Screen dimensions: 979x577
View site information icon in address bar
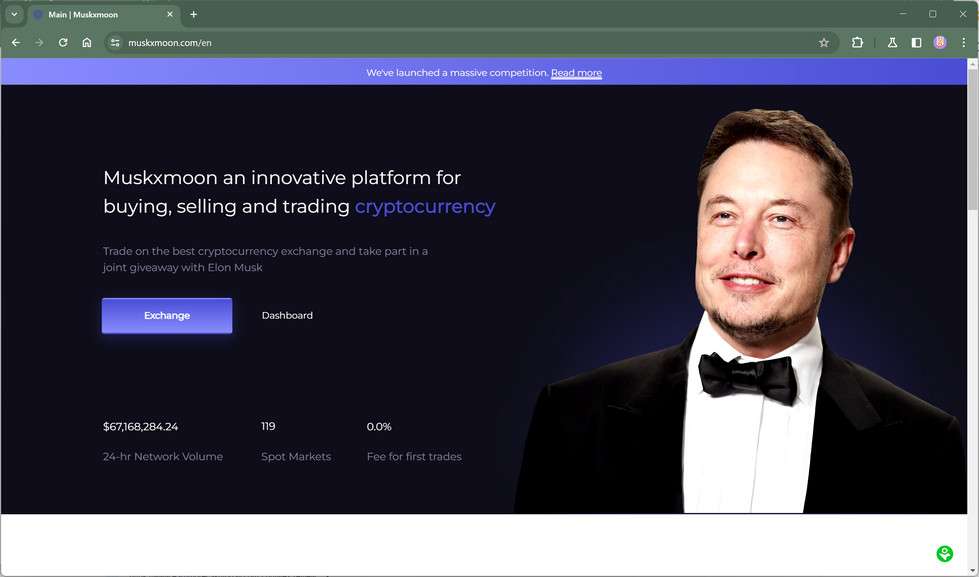[115, 43]
